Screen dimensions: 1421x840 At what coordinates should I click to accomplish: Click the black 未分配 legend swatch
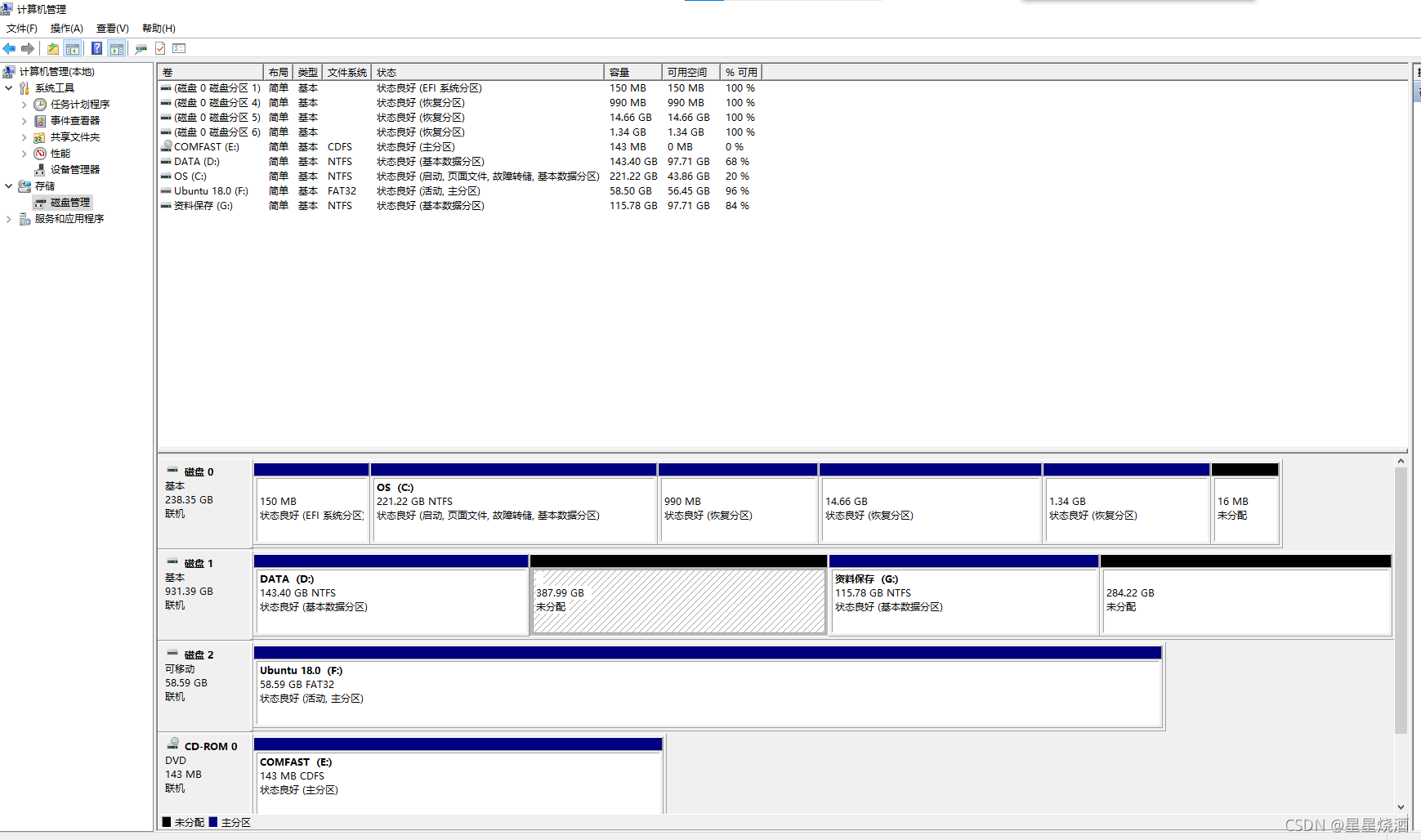pos(167,822)
